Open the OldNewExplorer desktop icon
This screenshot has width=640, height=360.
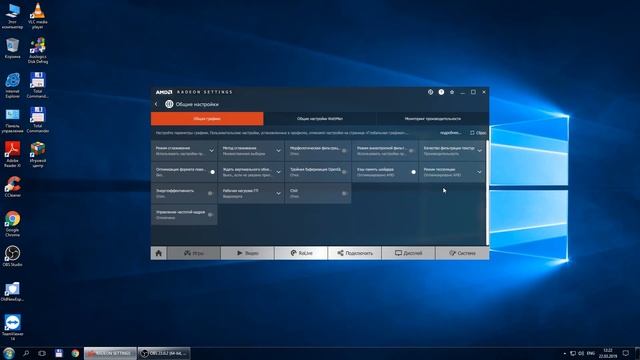pyautogui.click(x=12, y=292)
